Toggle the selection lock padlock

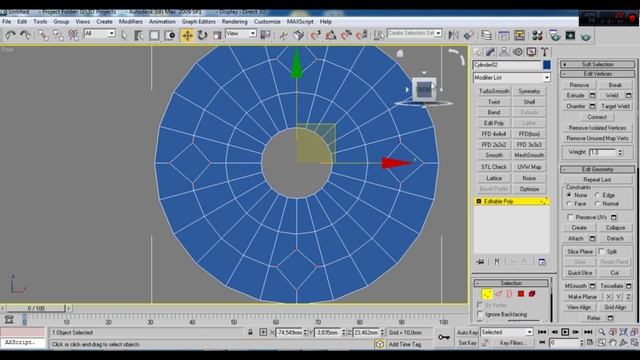[250, 332]
